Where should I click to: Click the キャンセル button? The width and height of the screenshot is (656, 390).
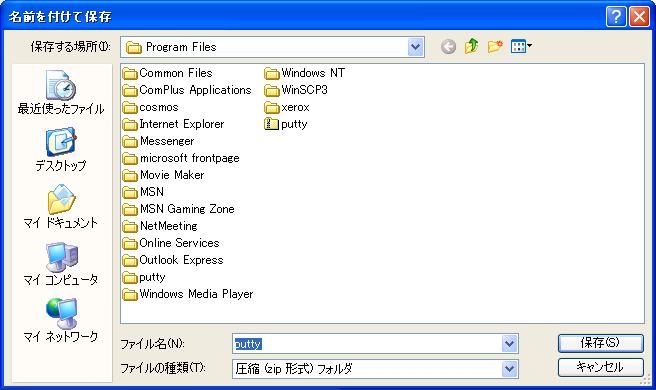pyautogui.click(x=600, y=367)
